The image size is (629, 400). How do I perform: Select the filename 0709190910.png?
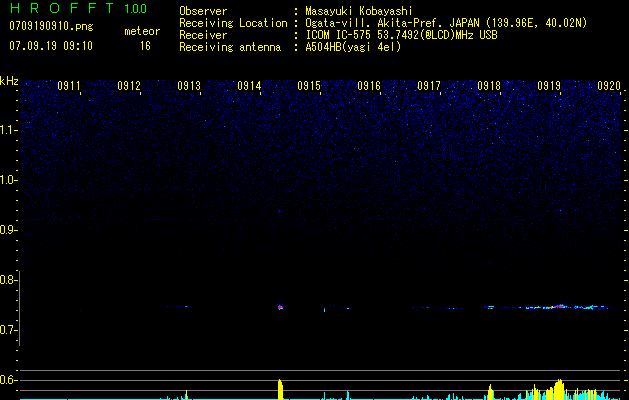click(51, 26)
